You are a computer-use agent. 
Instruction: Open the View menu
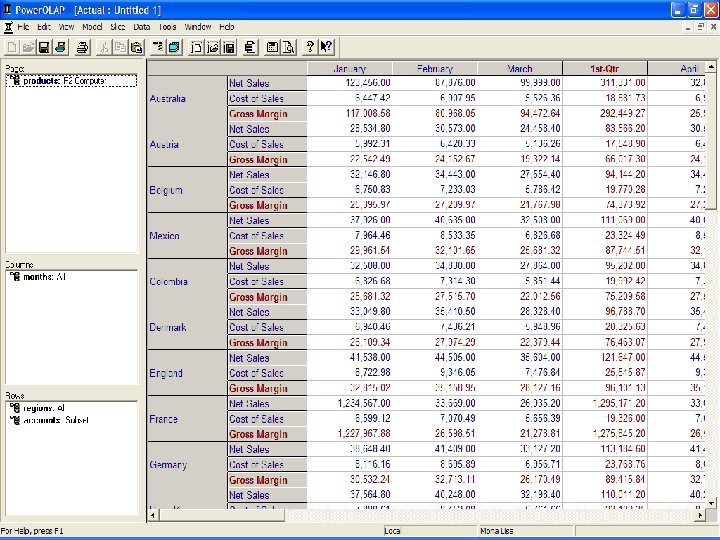[x=66, y=27]
